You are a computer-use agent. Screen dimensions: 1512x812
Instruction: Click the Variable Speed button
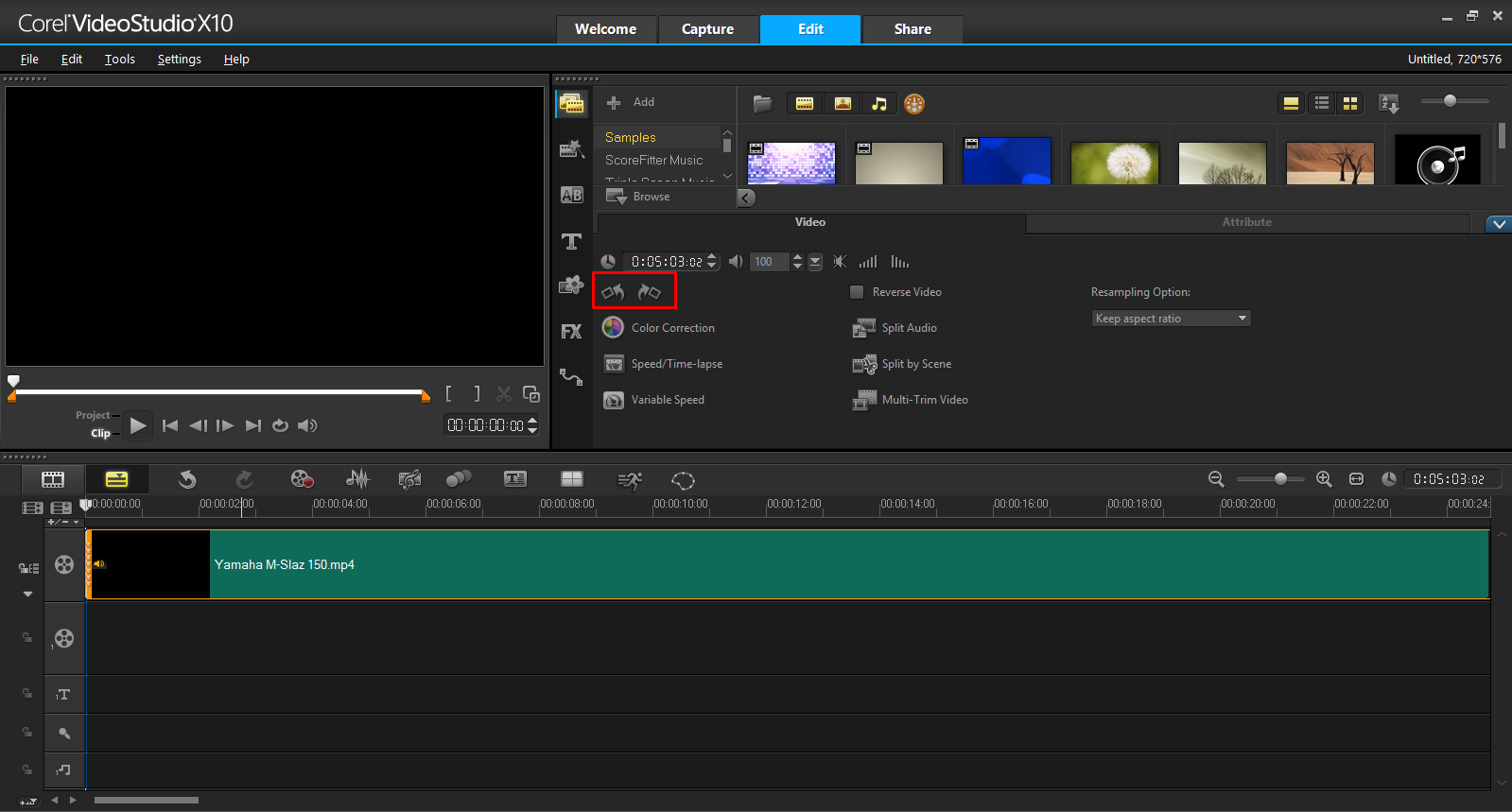pyautogui.click(x=653, y=400)
